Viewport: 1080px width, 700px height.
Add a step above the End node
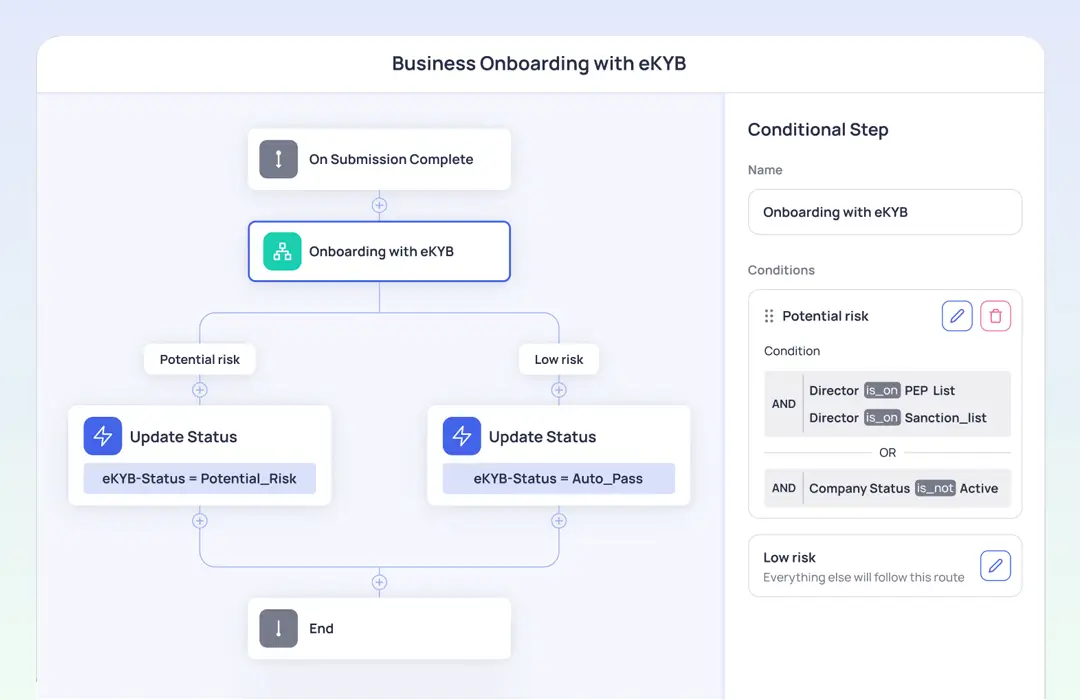379,582
